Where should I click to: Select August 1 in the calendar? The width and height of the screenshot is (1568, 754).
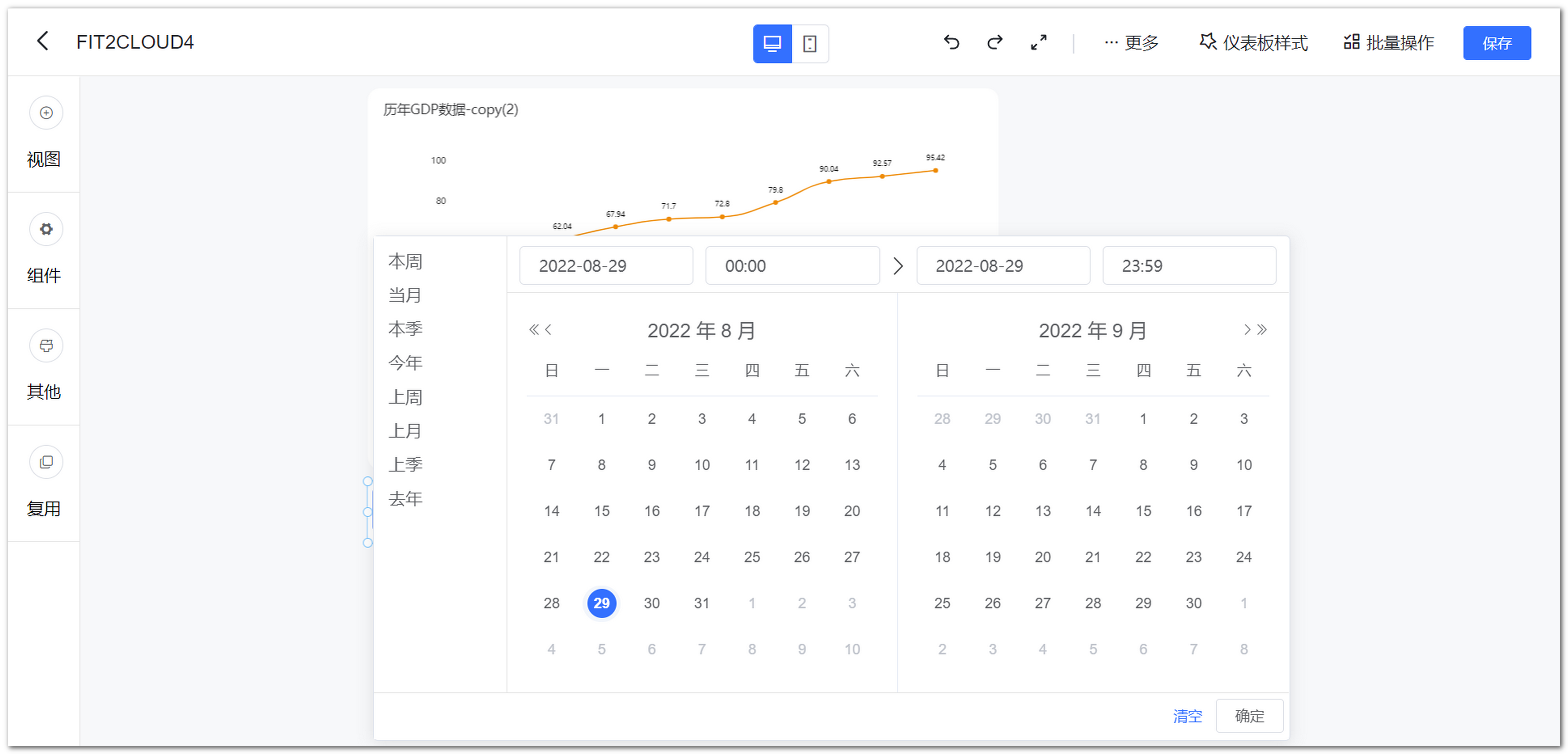point(601,418)
